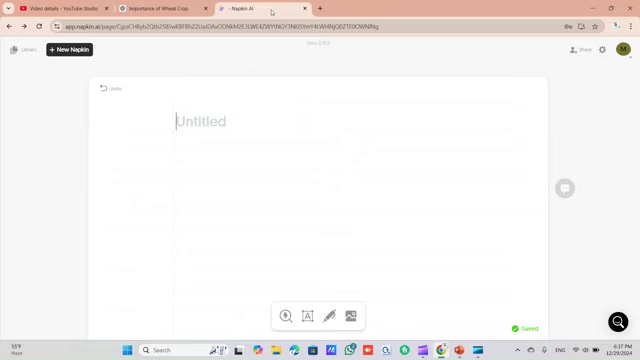
Task: Show hidden system tray icons
Action: (x=518, y=350)
